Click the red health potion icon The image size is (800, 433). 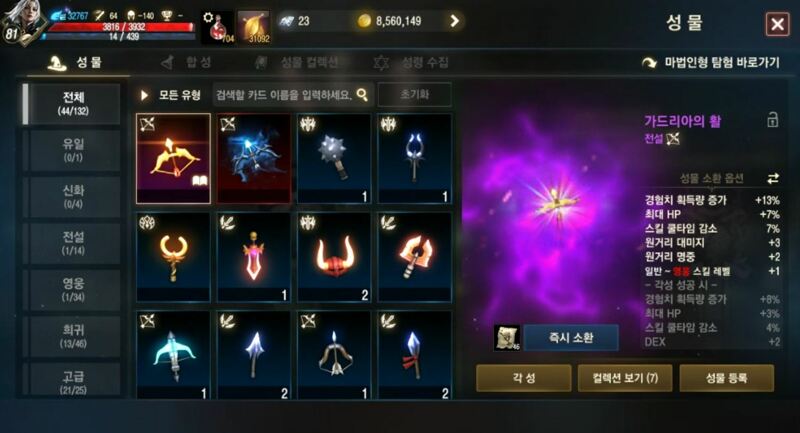tap(218, 28)
